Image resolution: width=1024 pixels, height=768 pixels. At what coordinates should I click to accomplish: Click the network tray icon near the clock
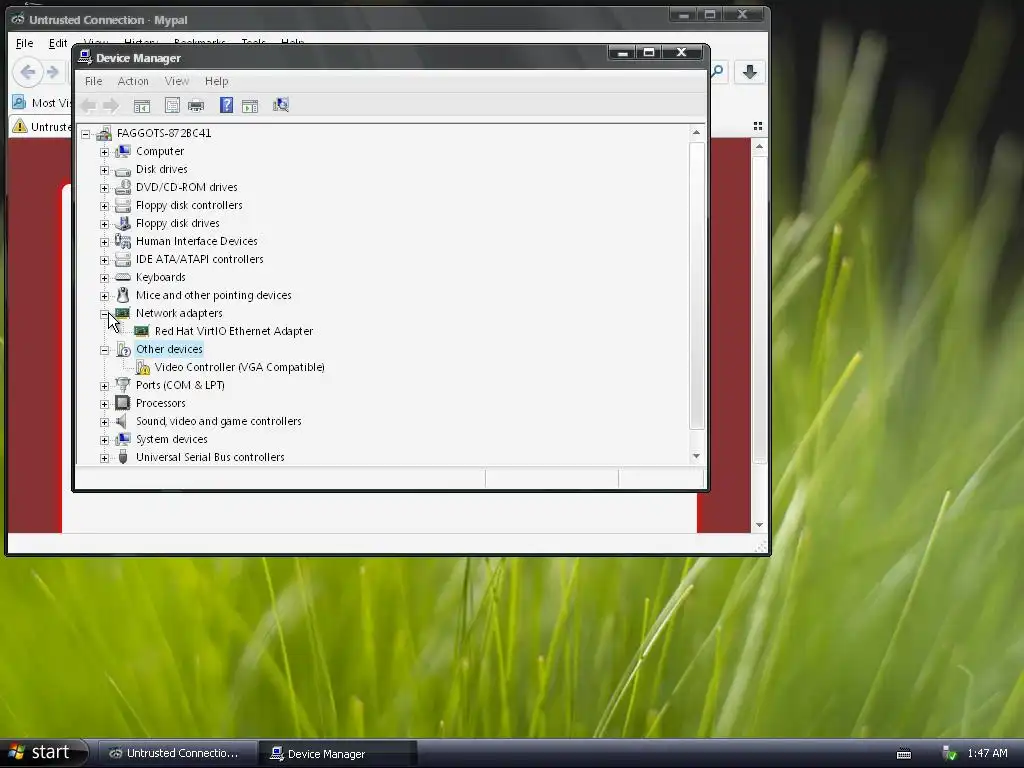click(x=949, y=753)
